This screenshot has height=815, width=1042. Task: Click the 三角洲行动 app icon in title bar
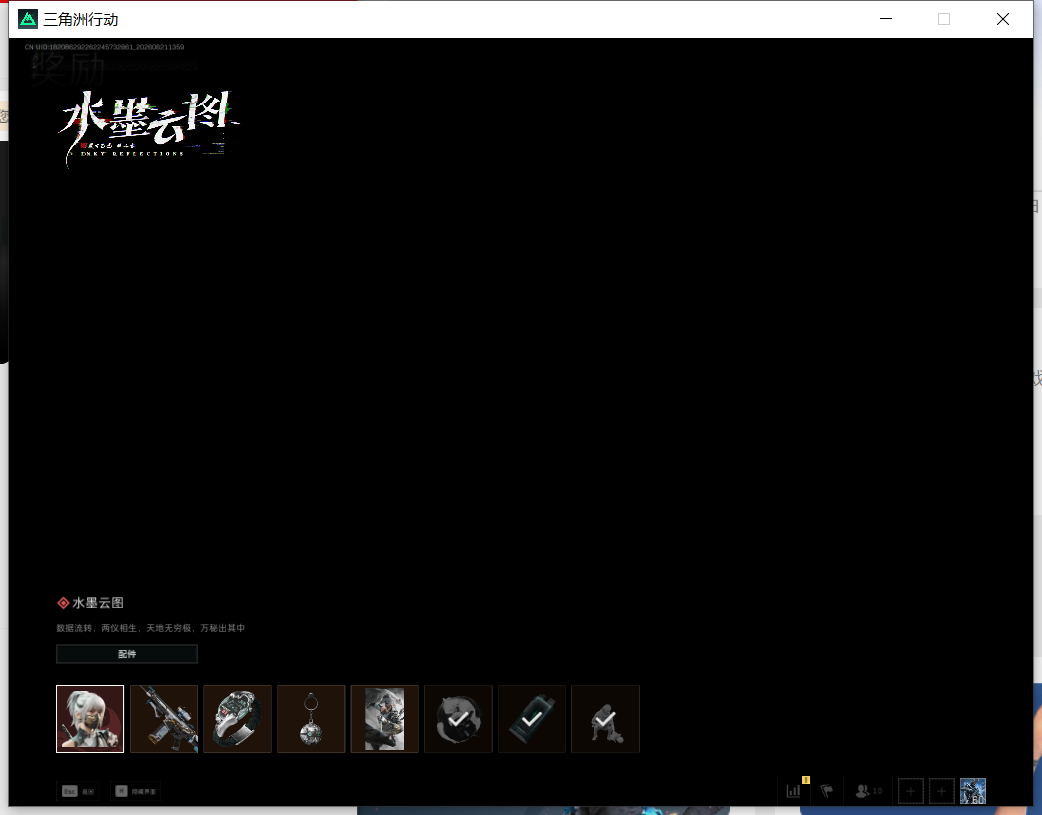[x=28, y=19]
